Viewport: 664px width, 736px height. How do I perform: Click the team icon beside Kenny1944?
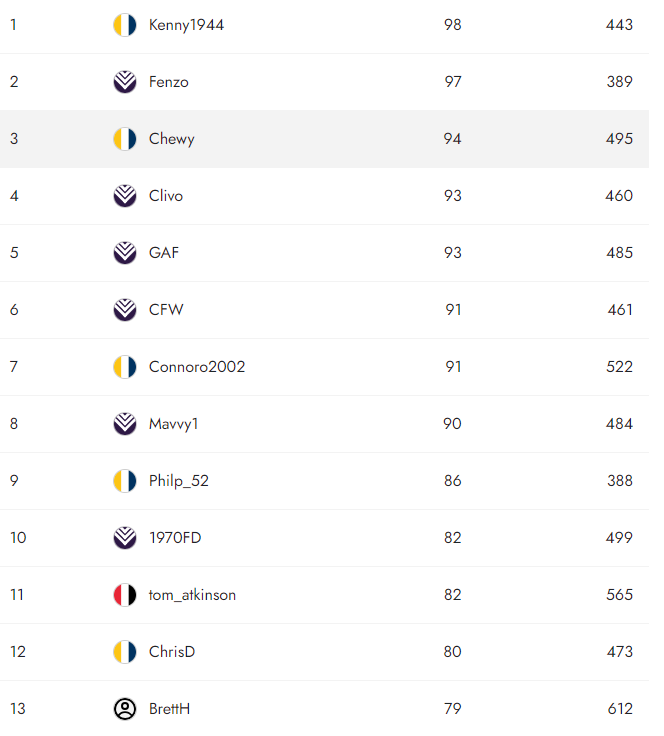pos(124,25)
